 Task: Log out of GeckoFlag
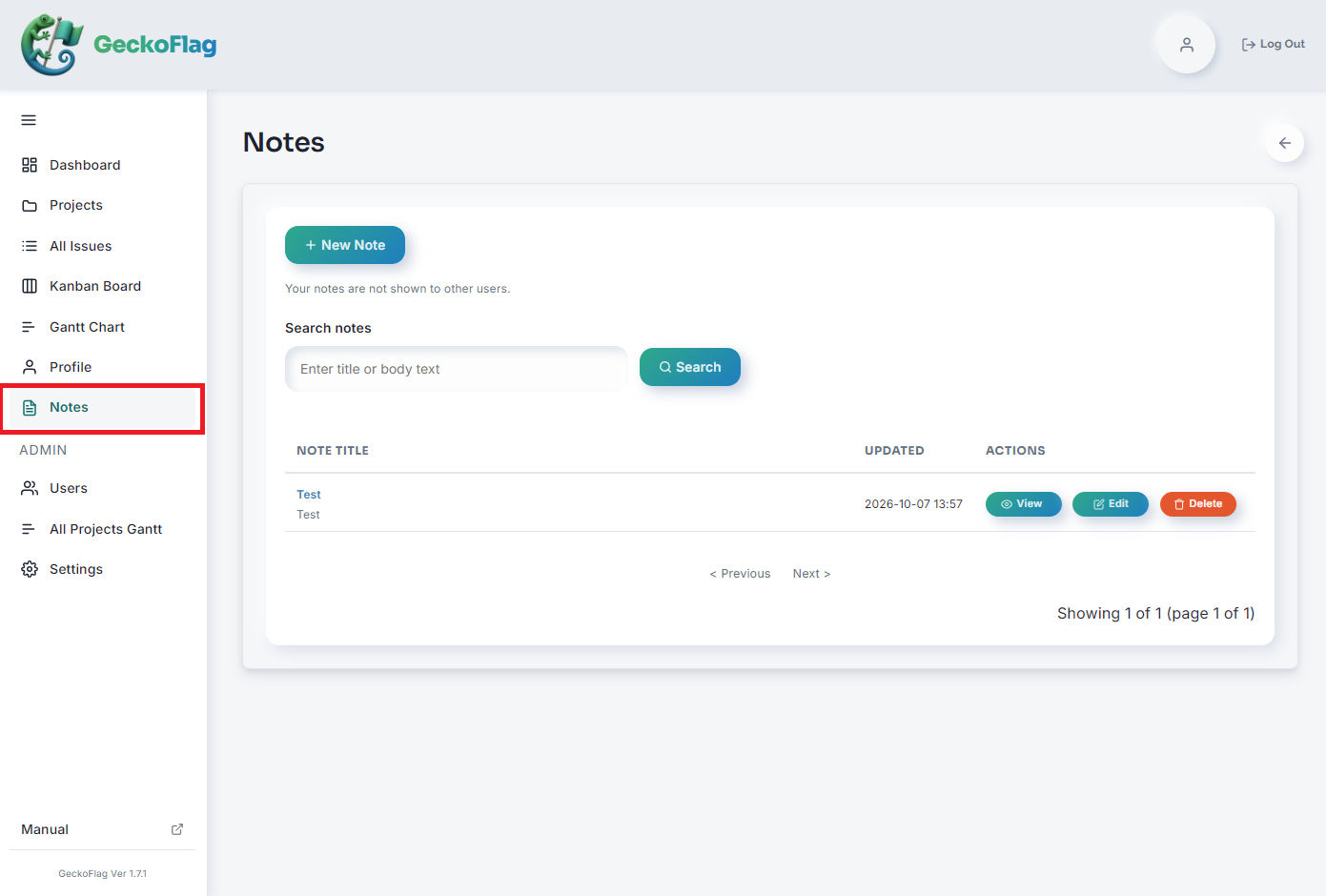coord(1273,44)
